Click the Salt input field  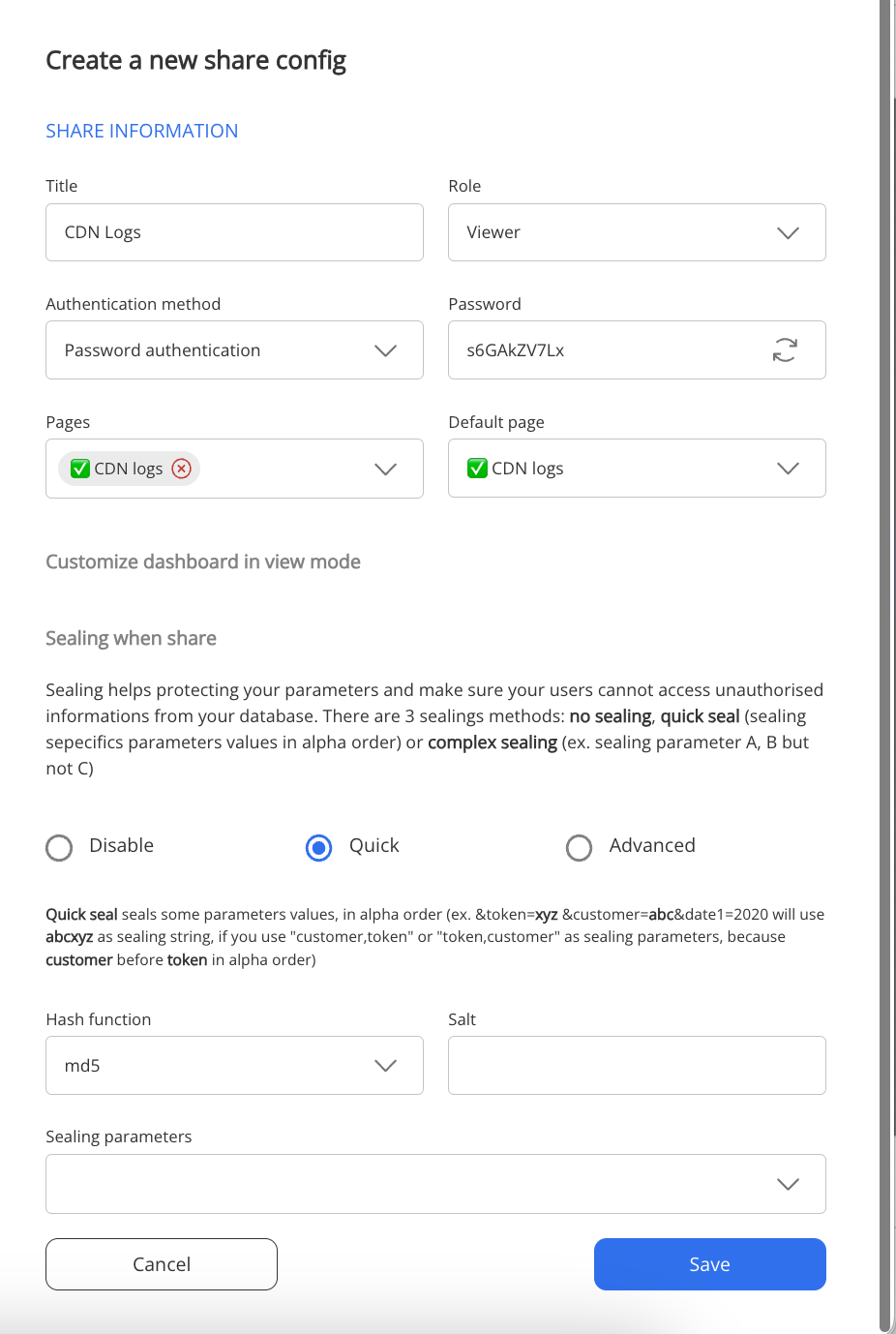[637, 1065]
